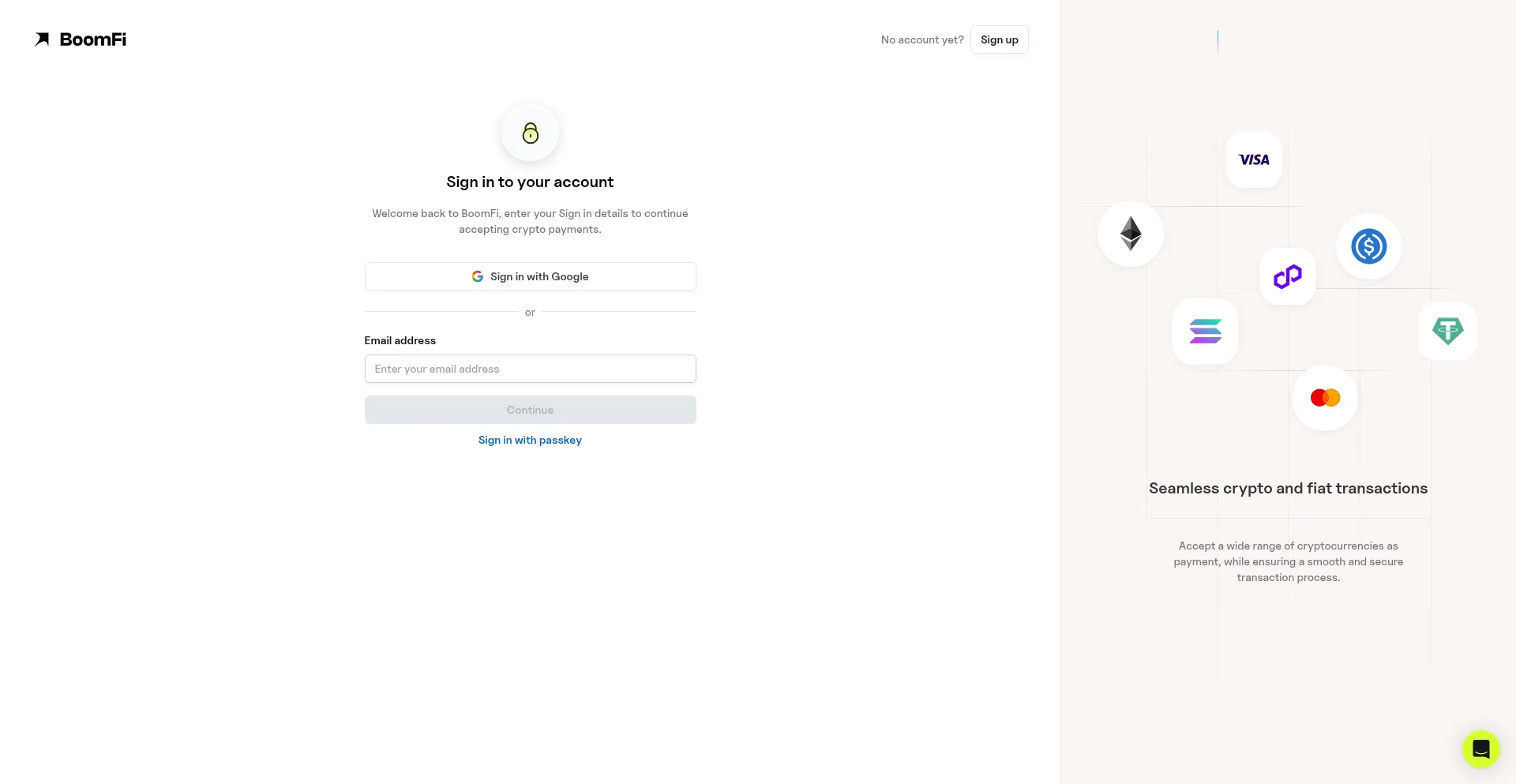Screen dimensions: 1516x784
Task: Click the blue USDC dollar icon
Action: coord(1368,246)
